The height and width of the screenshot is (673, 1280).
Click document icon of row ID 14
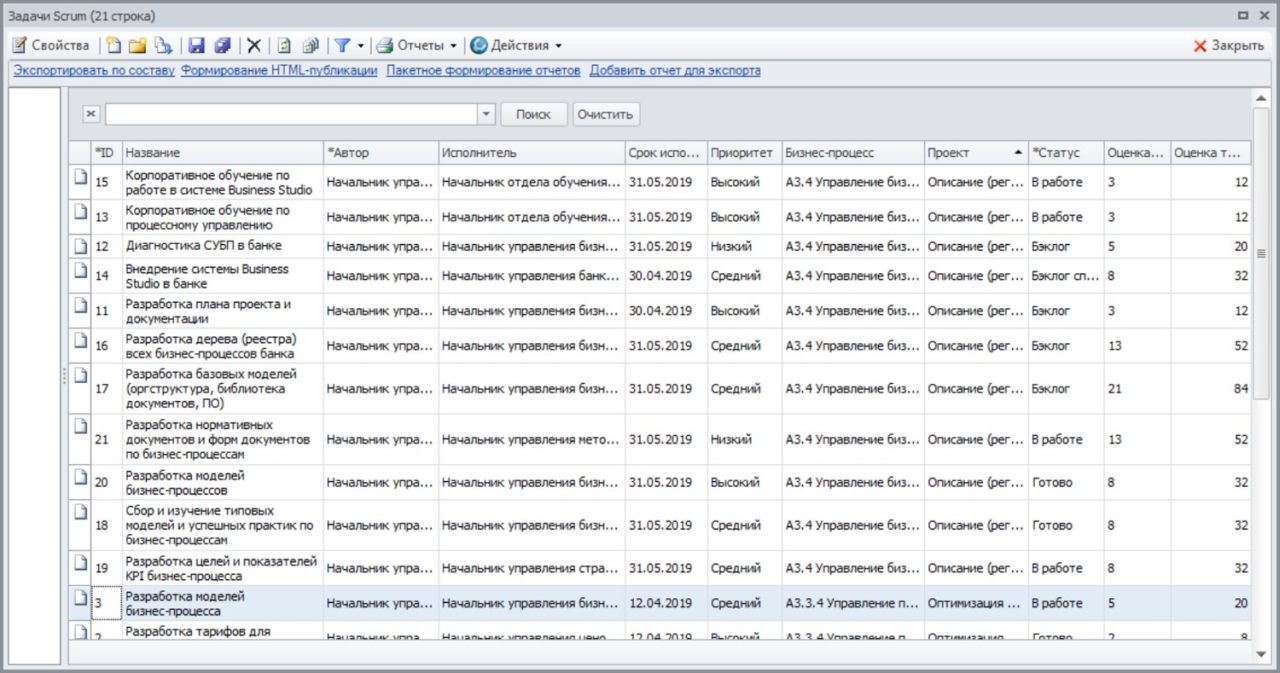tap(80, 269)
